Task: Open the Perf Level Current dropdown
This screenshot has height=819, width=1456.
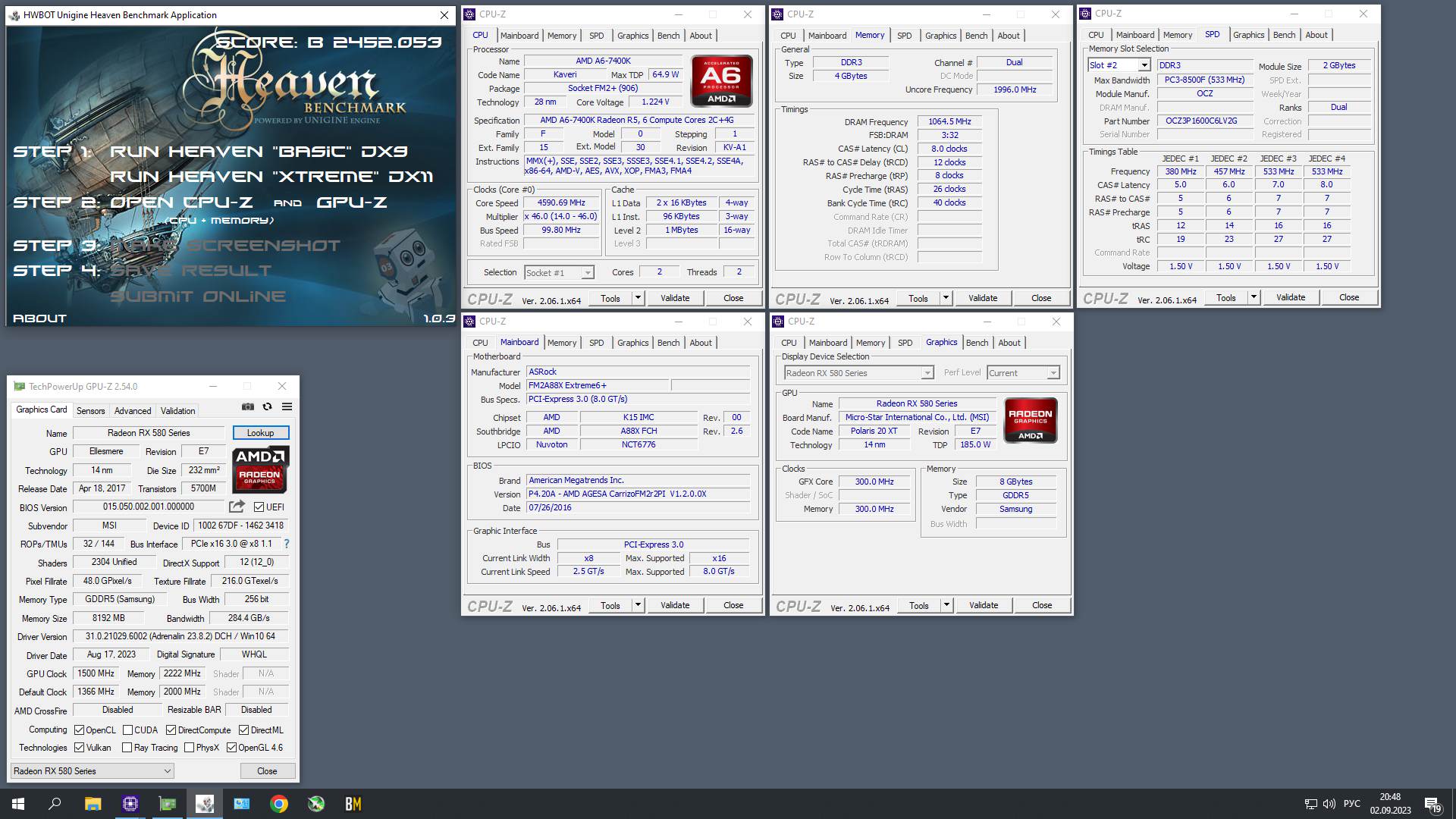Action: pos(1023,372)
